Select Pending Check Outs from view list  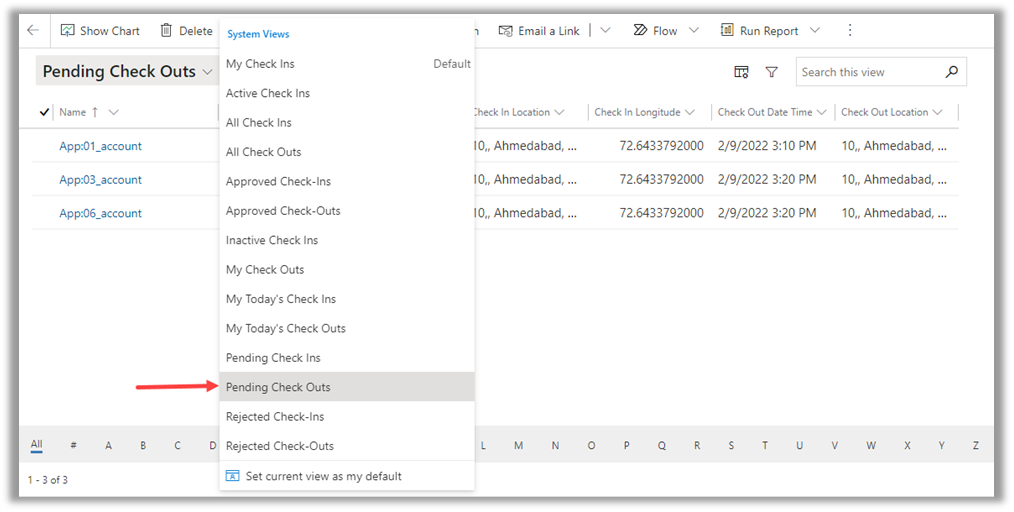278,387
